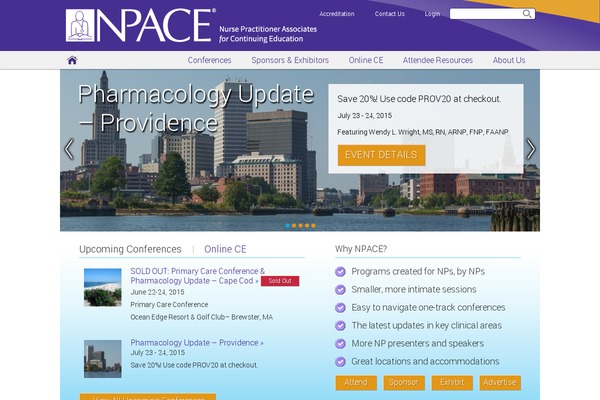Click checkmark beside Easy to navigate one-track
This screenshot has width=600, height=400.
[x=340, y=308]
